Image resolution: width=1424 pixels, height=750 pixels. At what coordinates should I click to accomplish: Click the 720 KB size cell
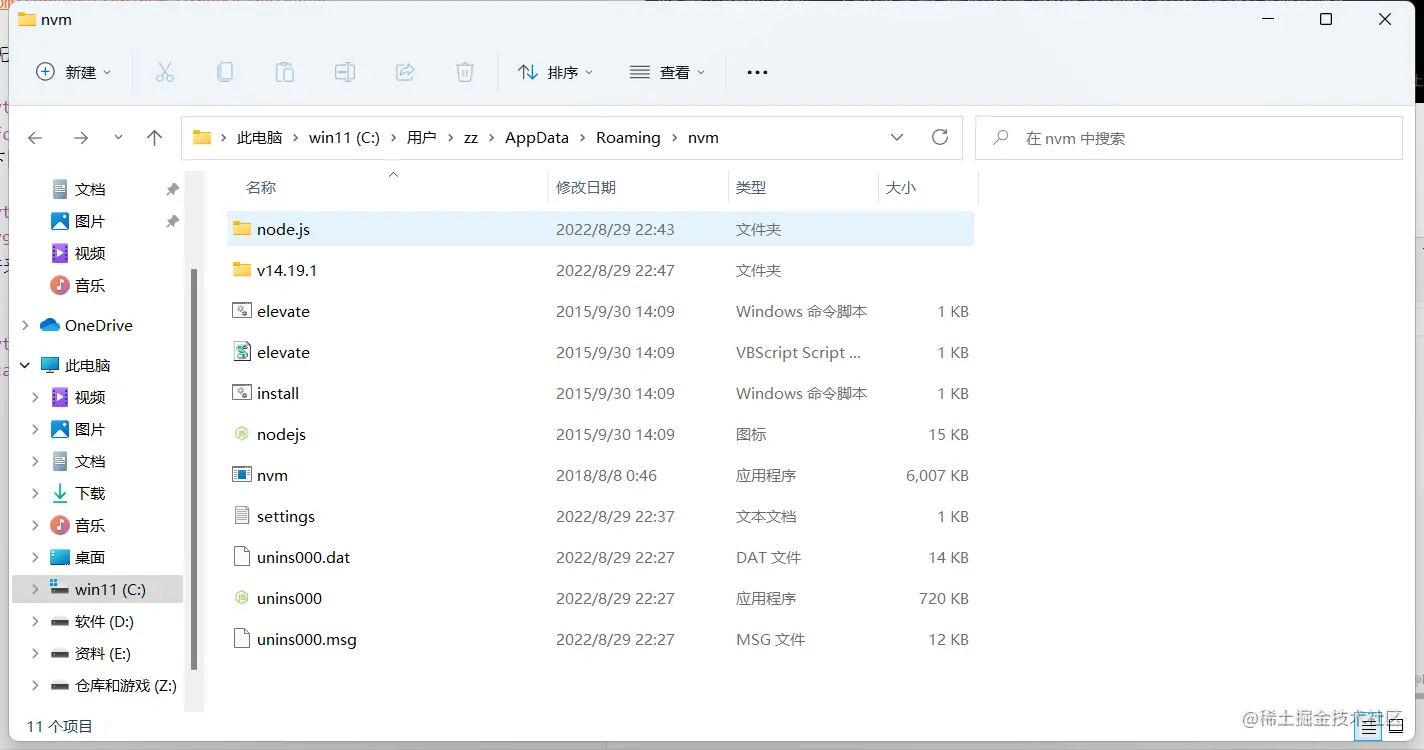point(944,598)
